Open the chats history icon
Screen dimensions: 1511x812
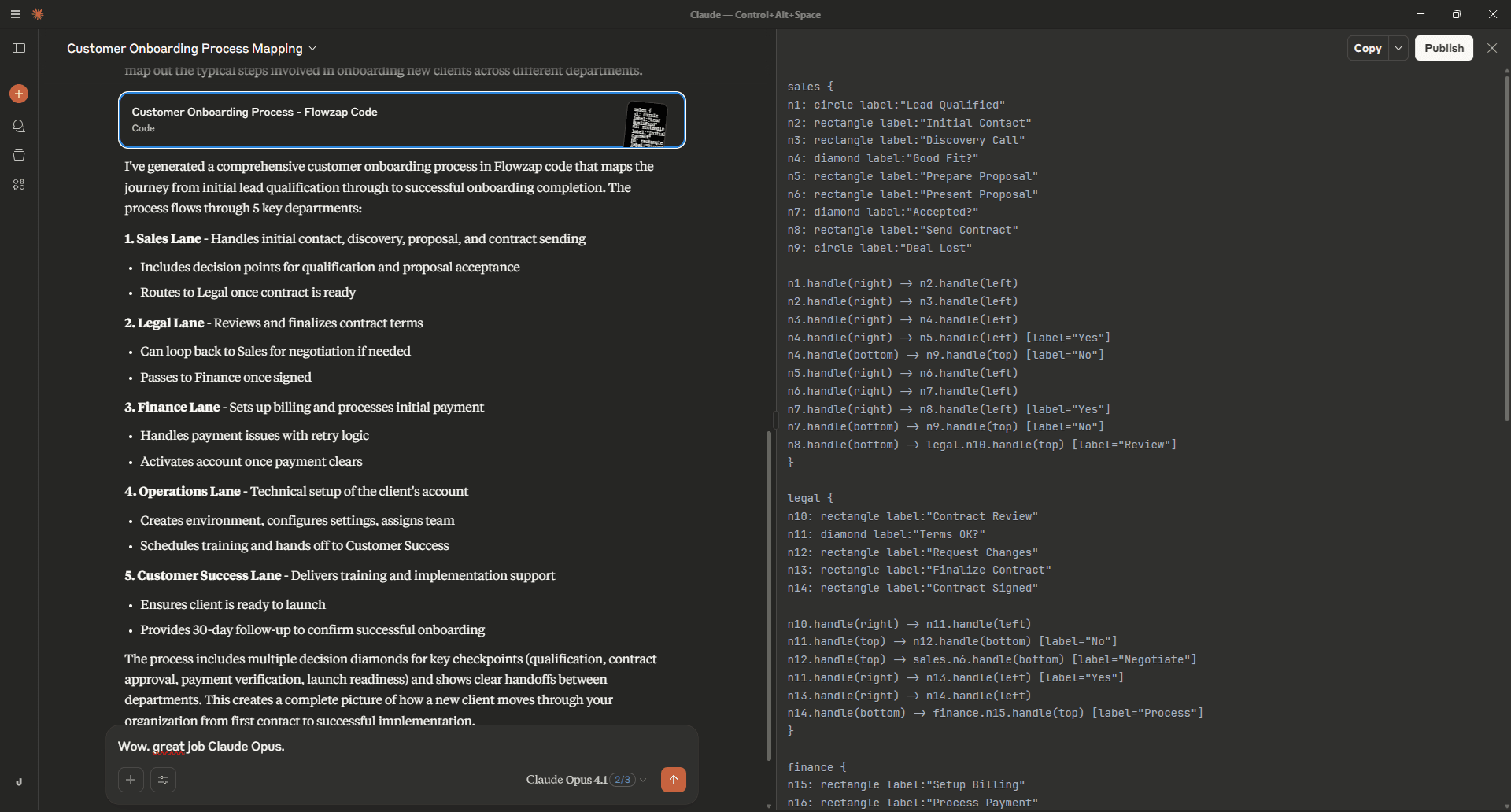click(19, 126)
